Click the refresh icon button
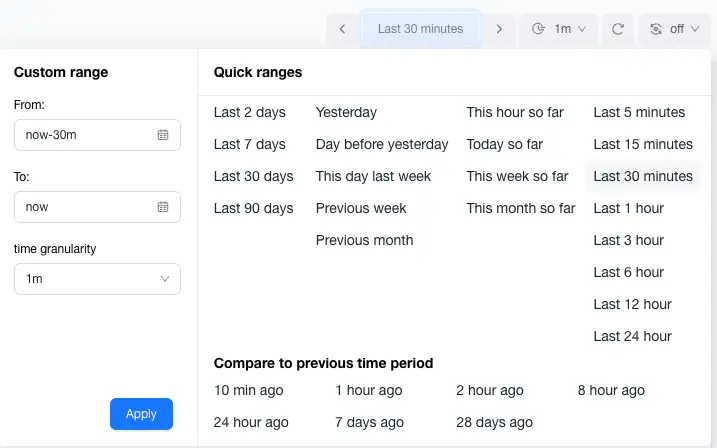This screenshot has width=717, height=448. point(617,29)
